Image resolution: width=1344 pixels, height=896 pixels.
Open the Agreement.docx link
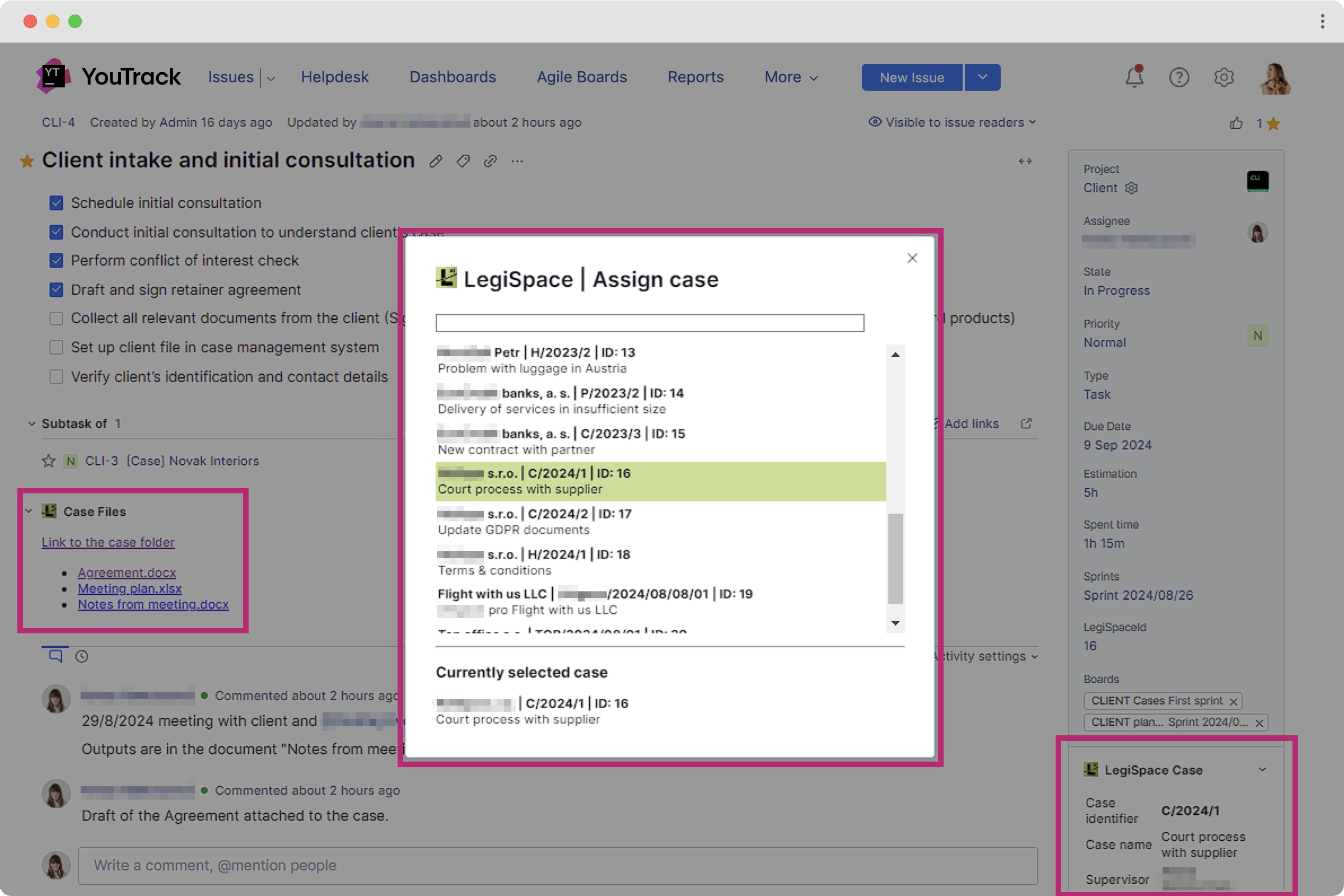127,572
